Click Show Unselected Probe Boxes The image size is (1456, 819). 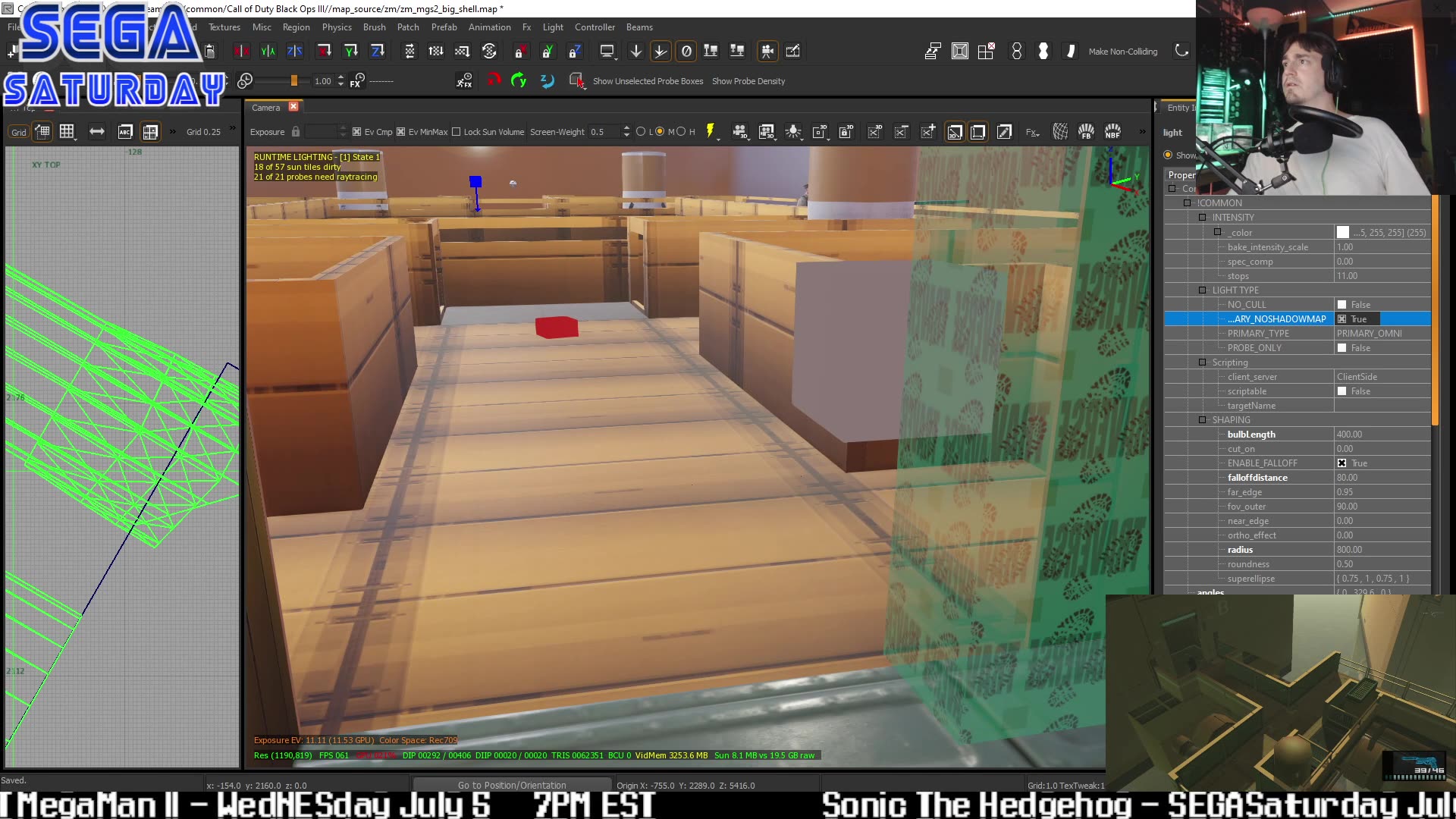click(x=648, y=81)
